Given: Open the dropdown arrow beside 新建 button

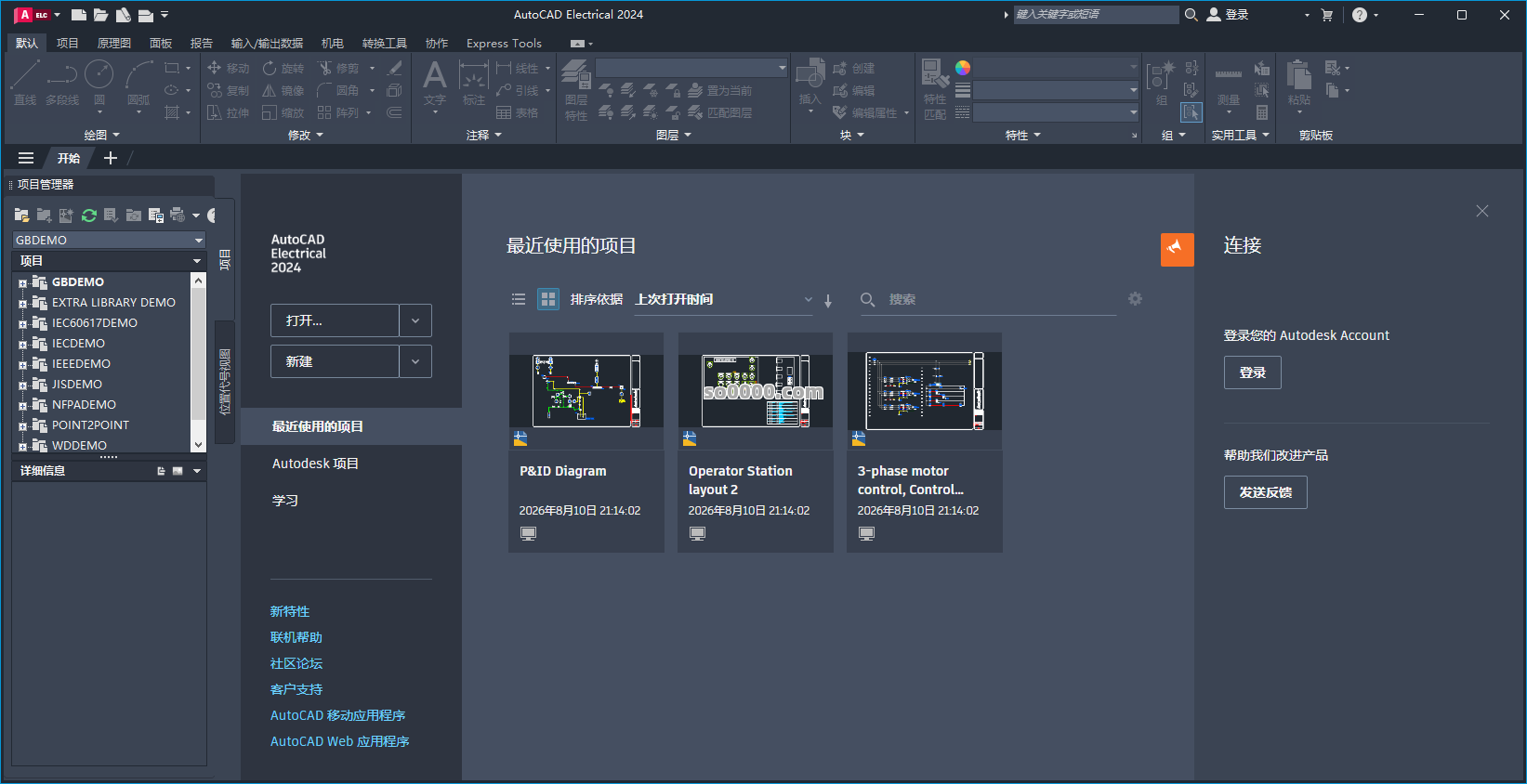Looking at the screenshot, I should click(x=415, y=361).
